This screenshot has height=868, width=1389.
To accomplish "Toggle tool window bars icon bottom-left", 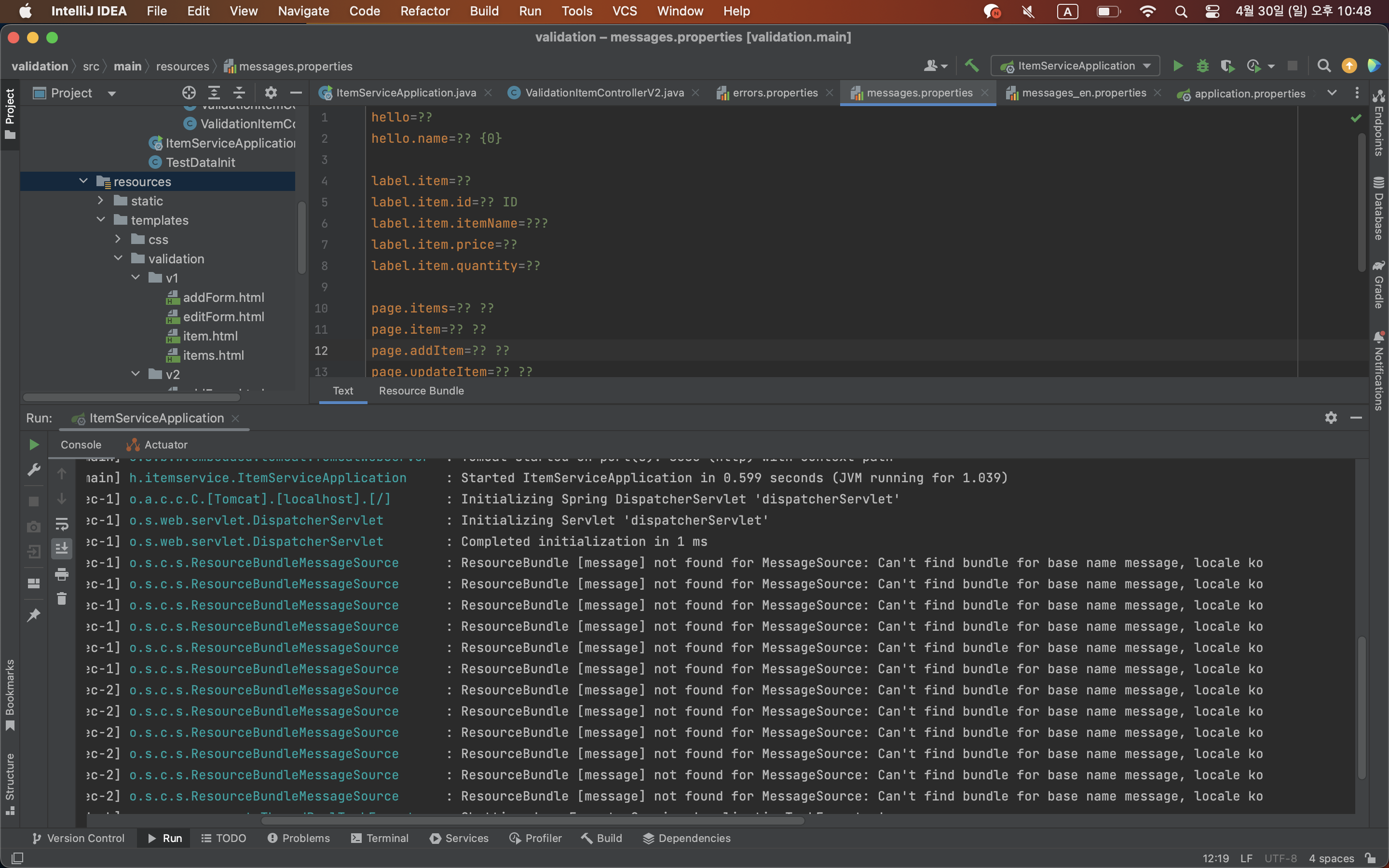I will [17, 858].
